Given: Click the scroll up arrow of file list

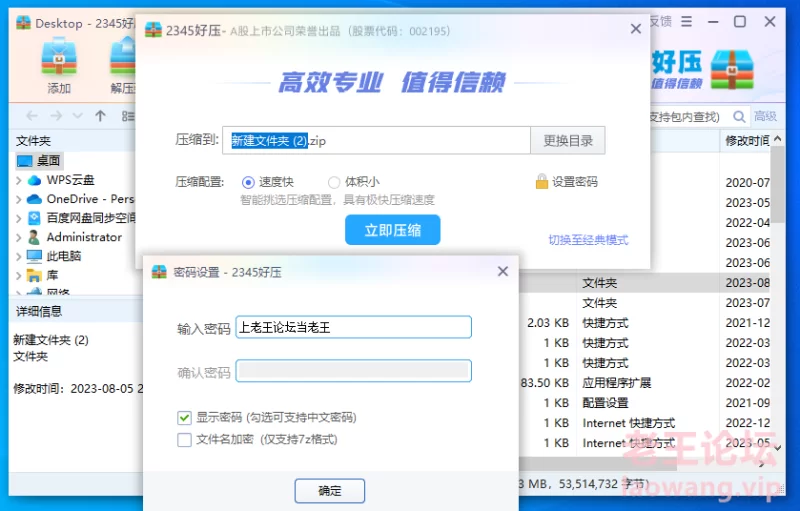Looking at the screenshot, I should coord(778,139).
